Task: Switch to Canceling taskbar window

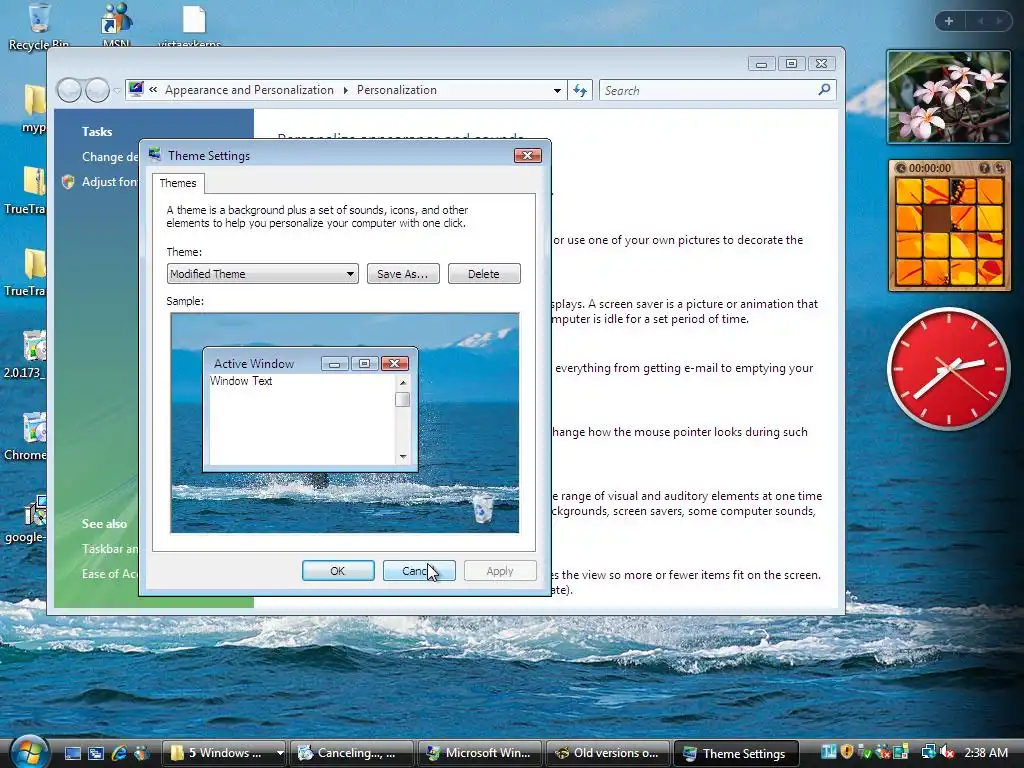Action: pos(351,753)
